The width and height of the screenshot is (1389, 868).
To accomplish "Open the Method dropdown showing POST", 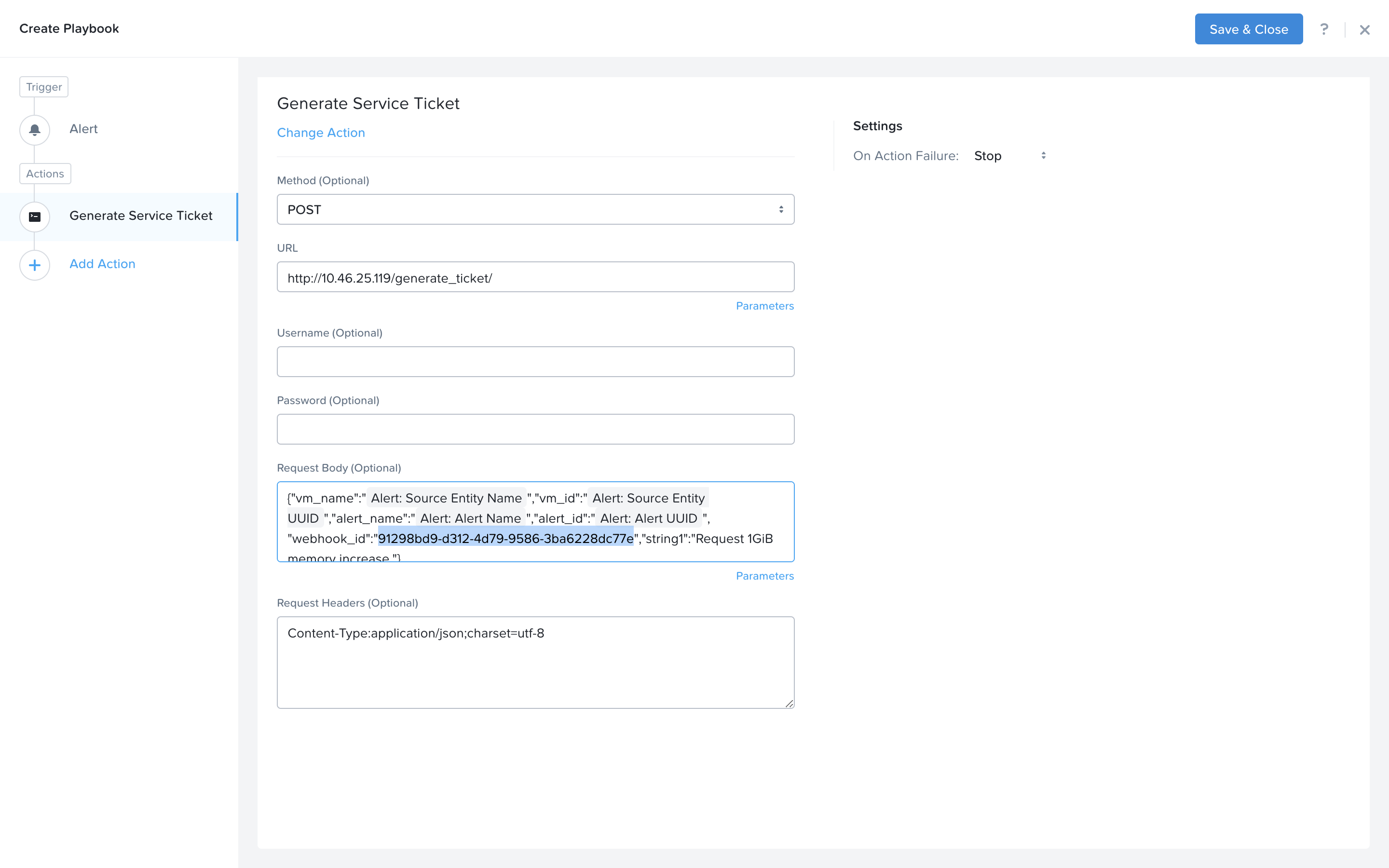I will point(535,210).
